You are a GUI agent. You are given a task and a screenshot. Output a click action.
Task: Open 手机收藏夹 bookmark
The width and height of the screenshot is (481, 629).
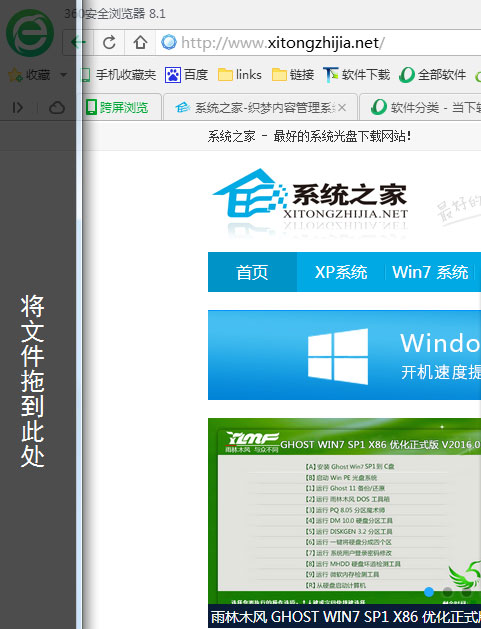[118, 75]
